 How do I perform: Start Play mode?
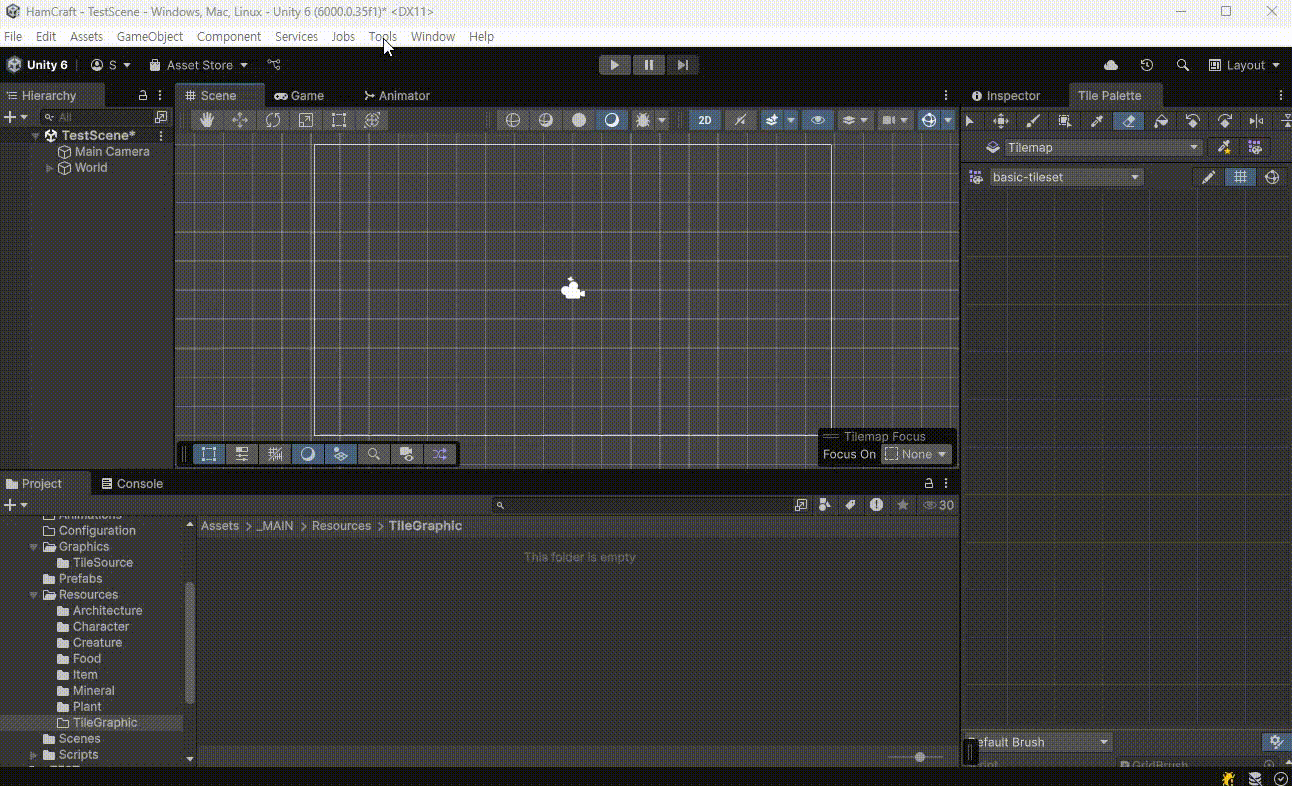pyautogui.click(x=615, y=65)
